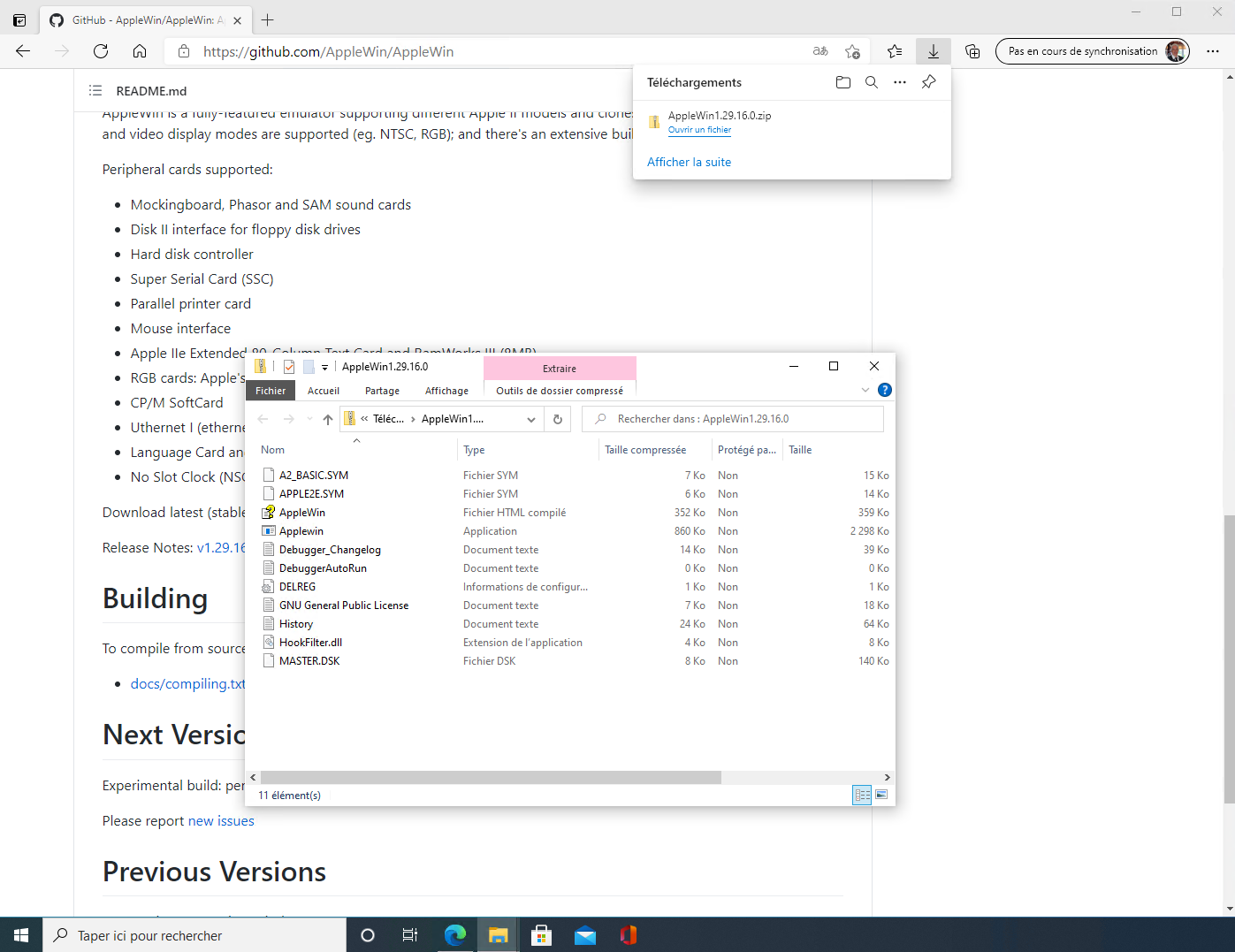Click Afficher la suite link
This screenshot has height=952, width=1235.
point(689,162)
